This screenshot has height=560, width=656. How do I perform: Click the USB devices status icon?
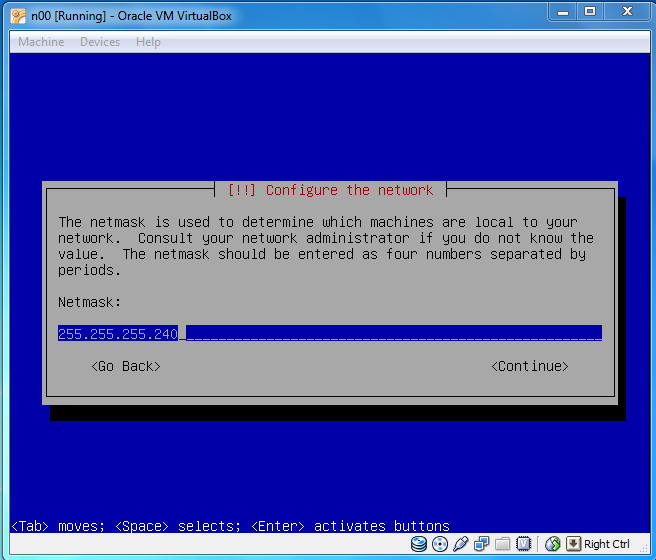461,544
